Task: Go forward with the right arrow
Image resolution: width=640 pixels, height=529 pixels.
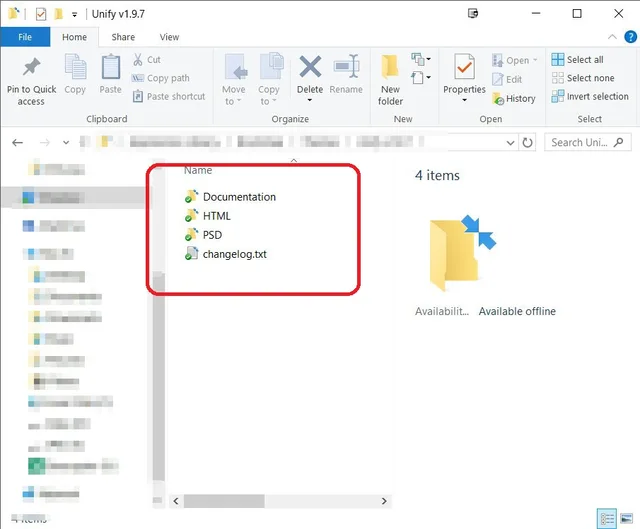Action: tap(44, 142)
